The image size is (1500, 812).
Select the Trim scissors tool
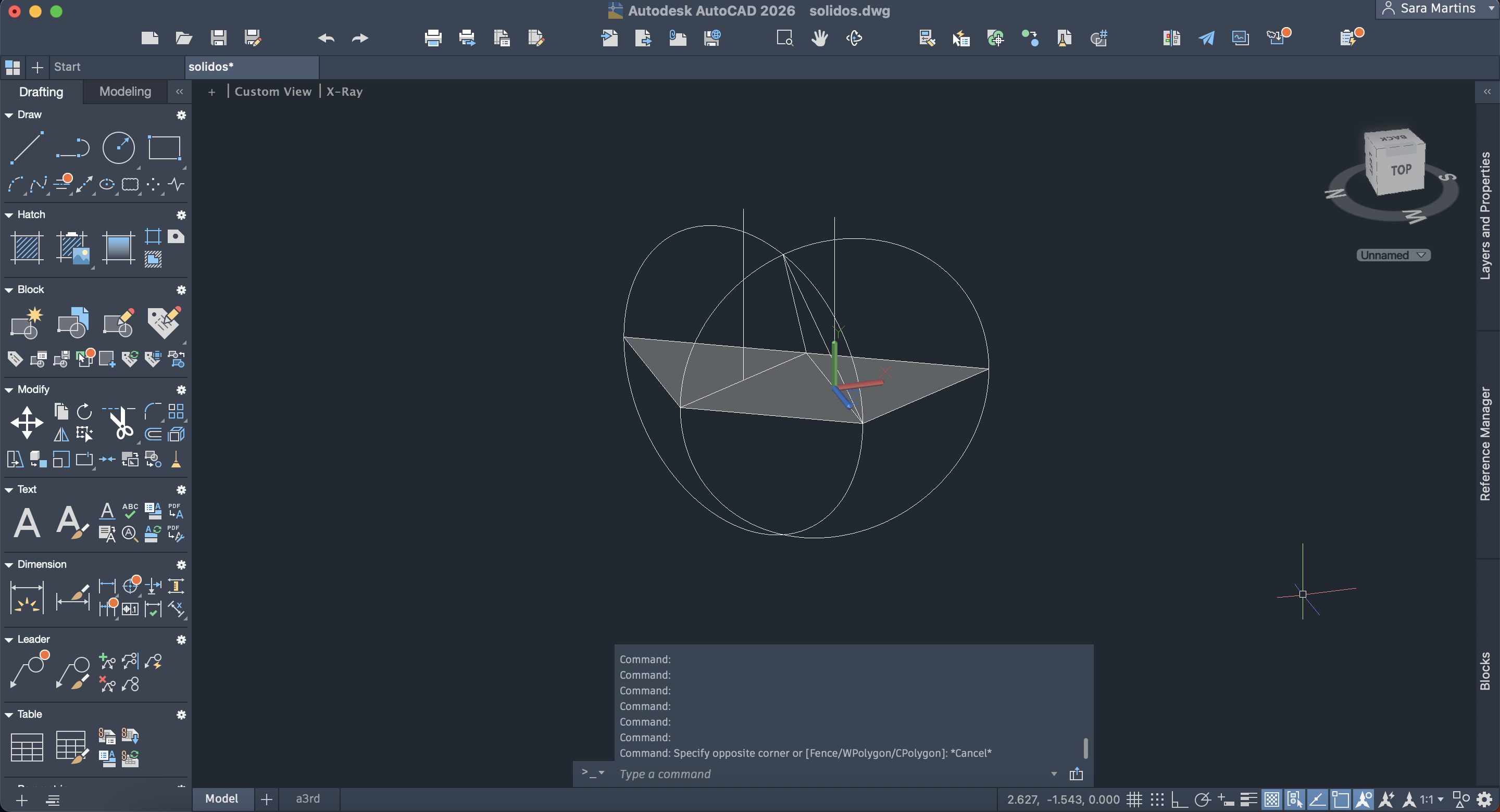point(120,423)
